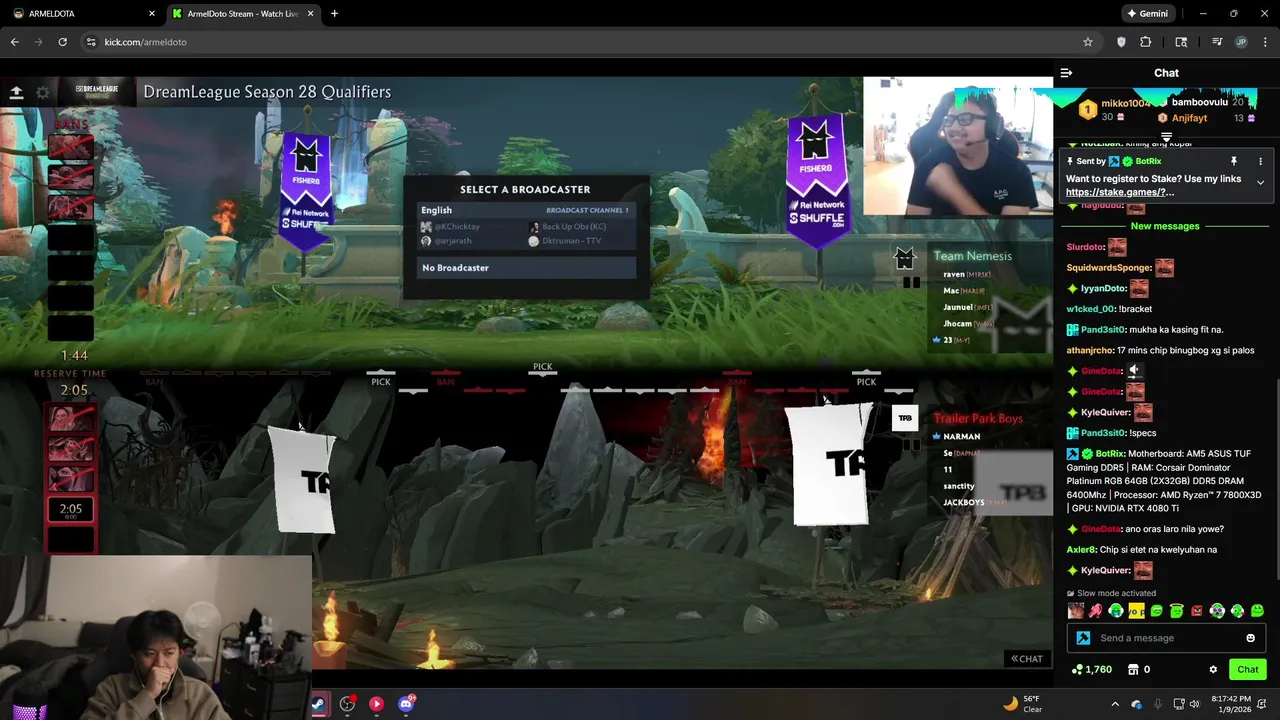This screenshot has width=1280, height=720.
Task: Focus the Send a message input field
Action: (x=1166, y=638)
